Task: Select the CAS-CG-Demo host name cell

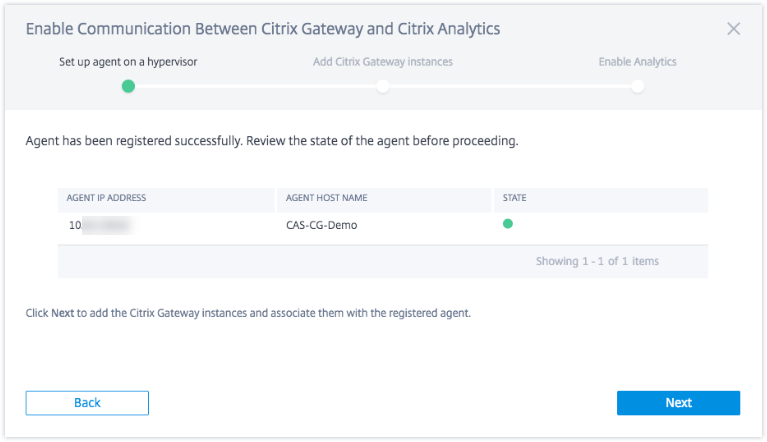Action: [321, 225]
